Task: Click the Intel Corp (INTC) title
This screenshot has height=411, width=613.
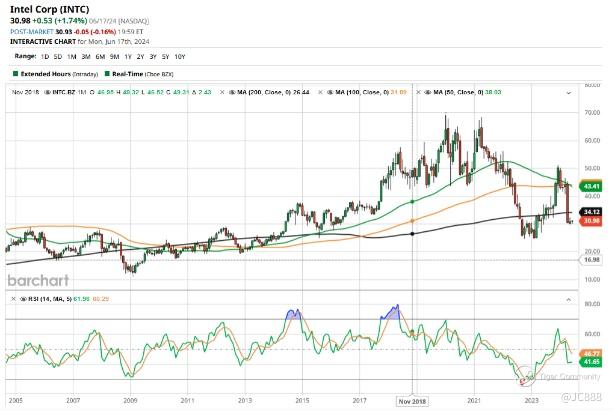Action: click(49, 9)
